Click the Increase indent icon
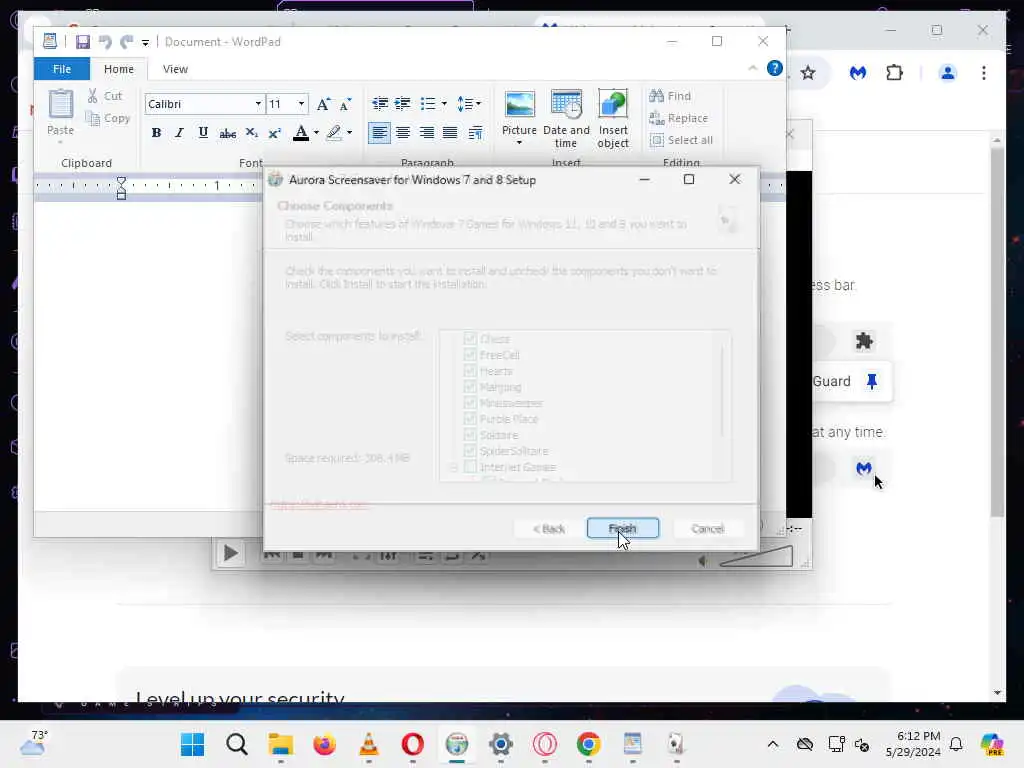This screenshot has height=768, width=1024. (x=403, y=104)
